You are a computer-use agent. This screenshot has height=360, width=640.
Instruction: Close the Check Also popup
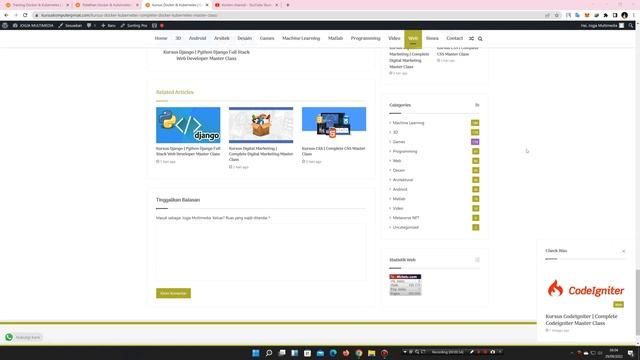pyautogui.click(x=624, y=251)
